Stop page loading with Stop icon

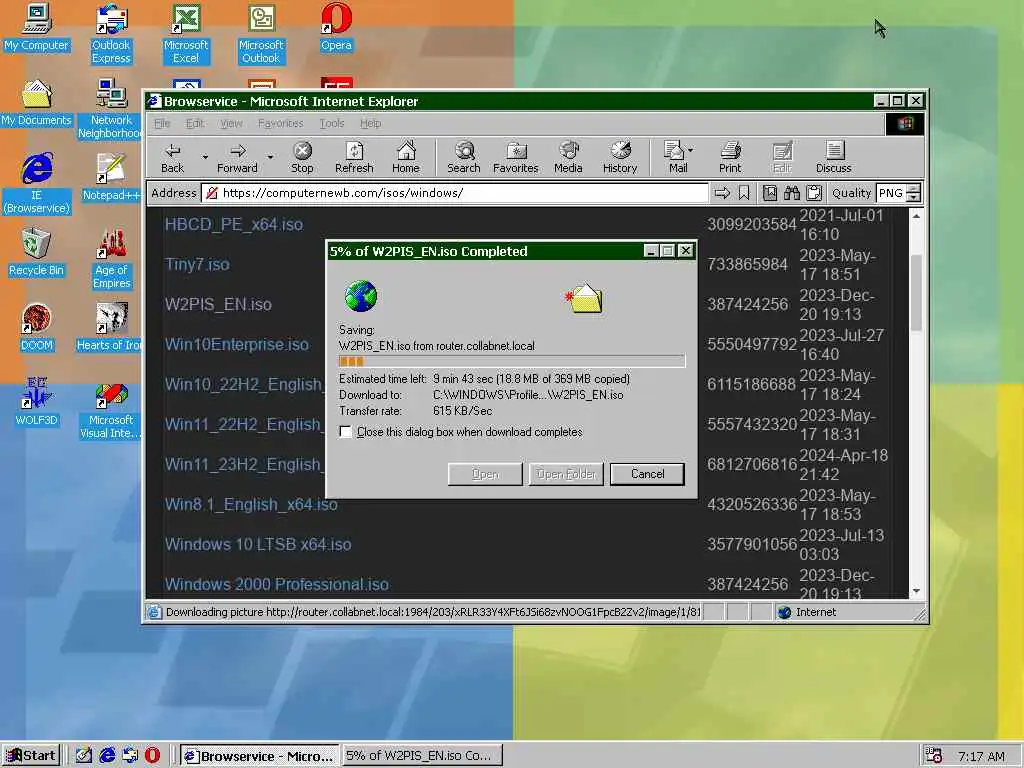tap(302, 157)
